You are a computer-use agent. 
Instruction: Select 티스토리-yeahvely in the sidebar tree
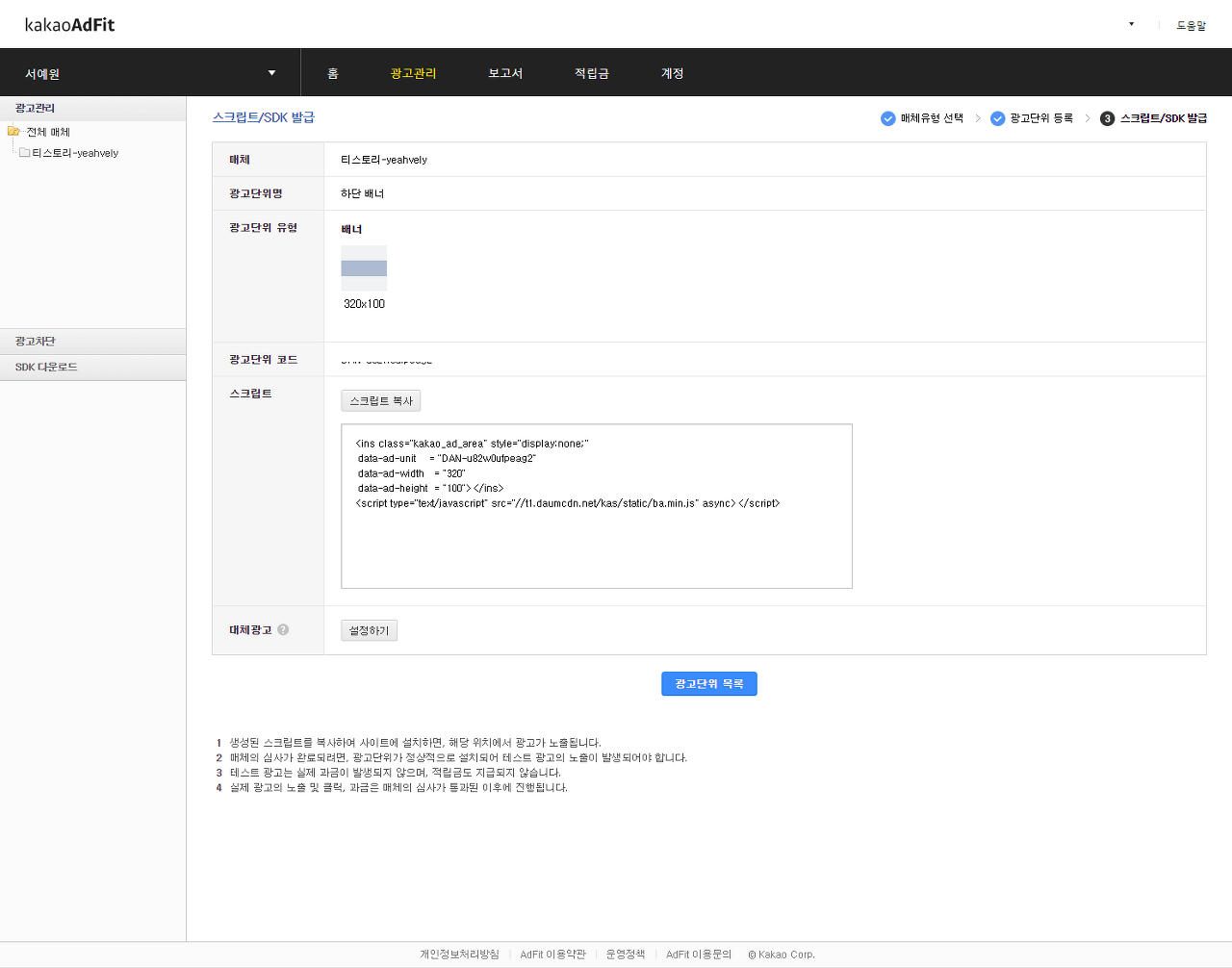click(x=75, y=153)
